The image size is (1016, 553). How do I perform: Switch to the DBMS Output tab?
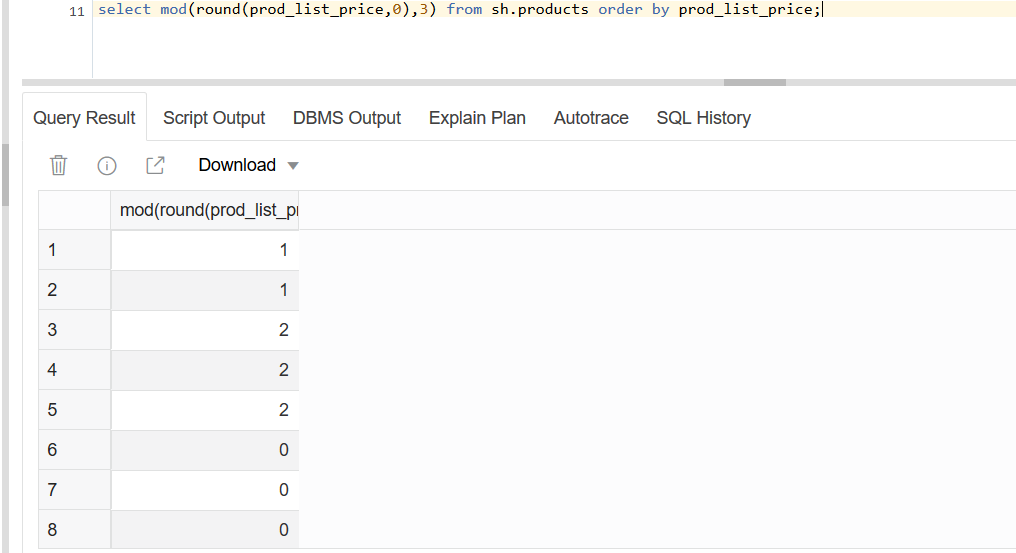(x=347, y=118)
